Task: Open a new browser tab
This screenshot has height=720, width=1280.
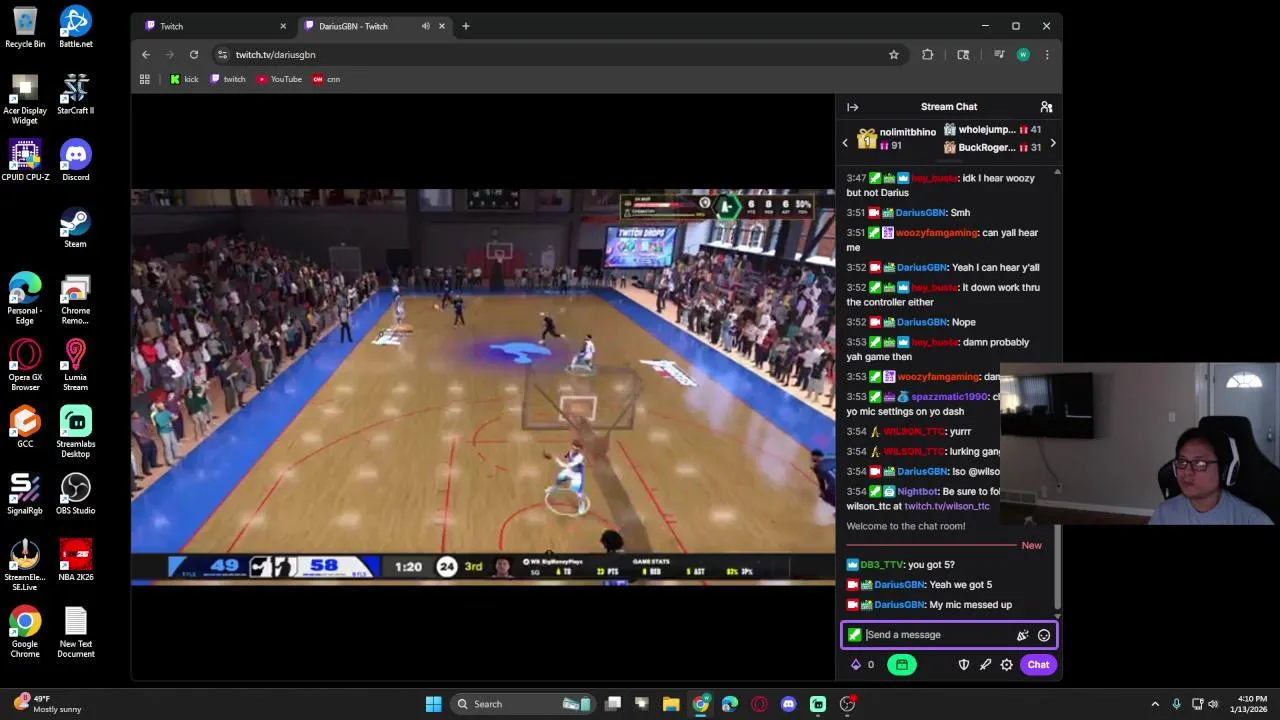Action: tap(465, 26)
